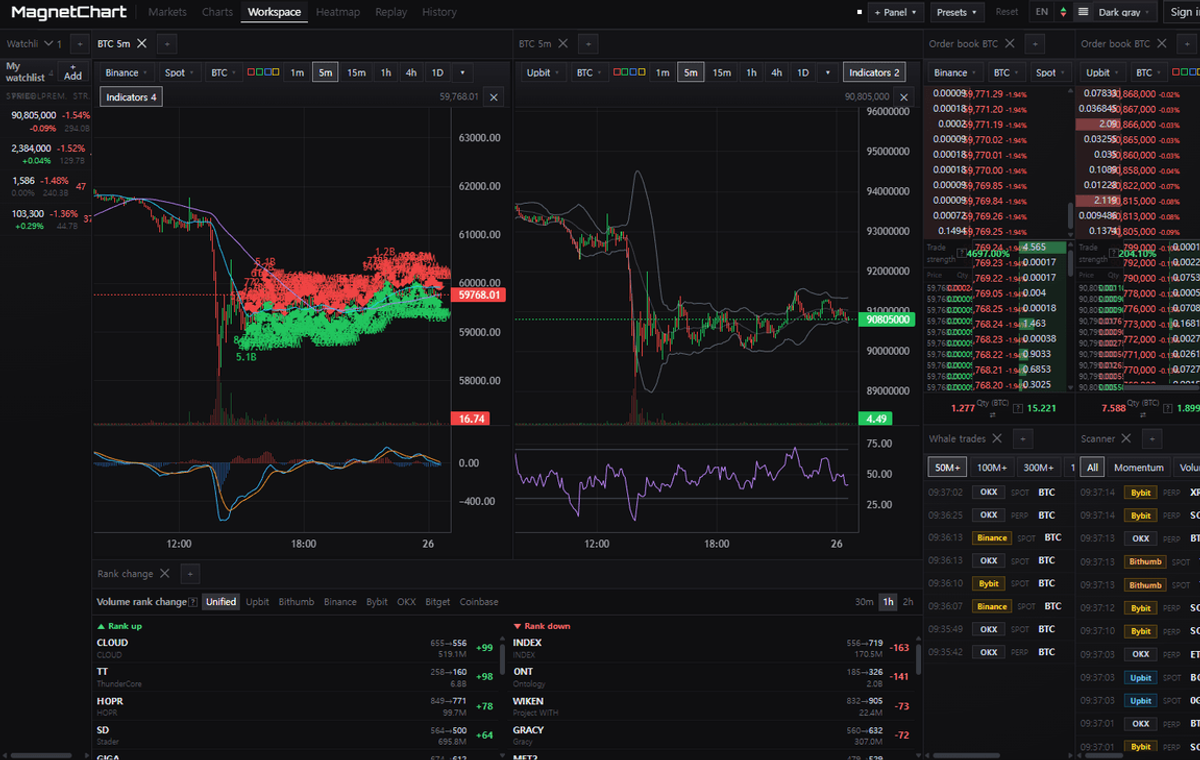Click the list layout icon in top bar

[x=1083, y=12]
